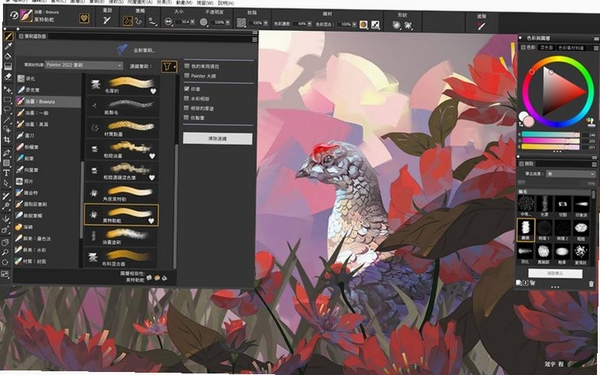
Task: Select the 大潑 dab thumbnail
Action: 545,206
